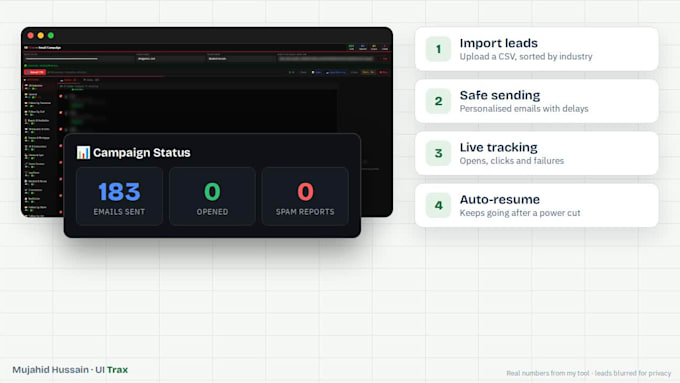Click the bar chart icon beside Campaign Status
This screenshot has height=383, width=680.
[83, 152]
